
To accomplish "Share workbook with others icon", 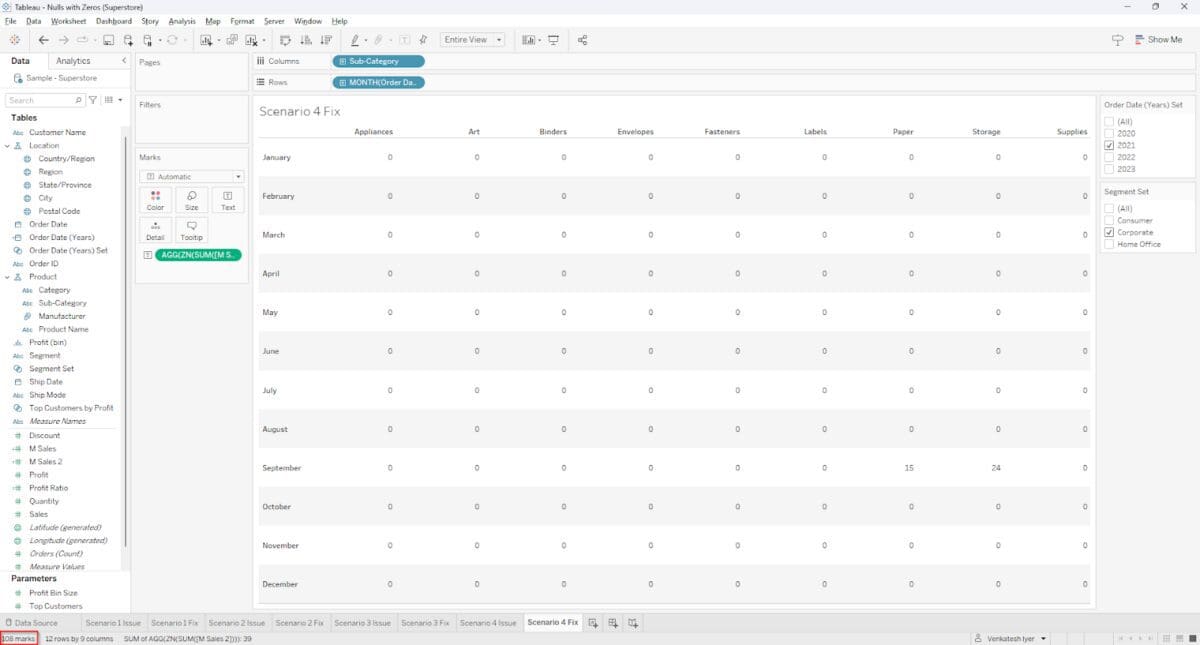I will (x=582, y=40).
